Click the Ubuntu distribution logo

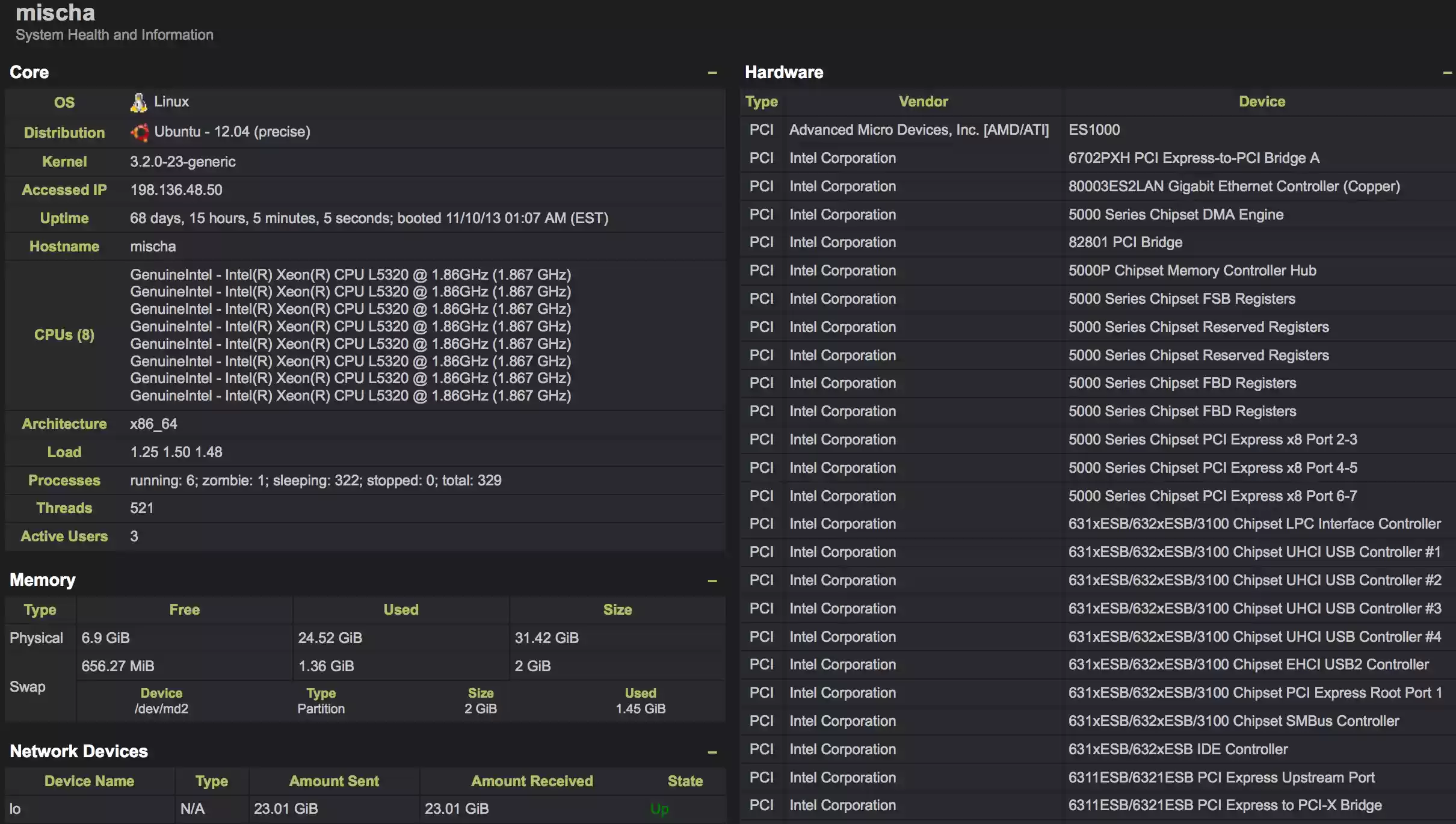[140, 132]
